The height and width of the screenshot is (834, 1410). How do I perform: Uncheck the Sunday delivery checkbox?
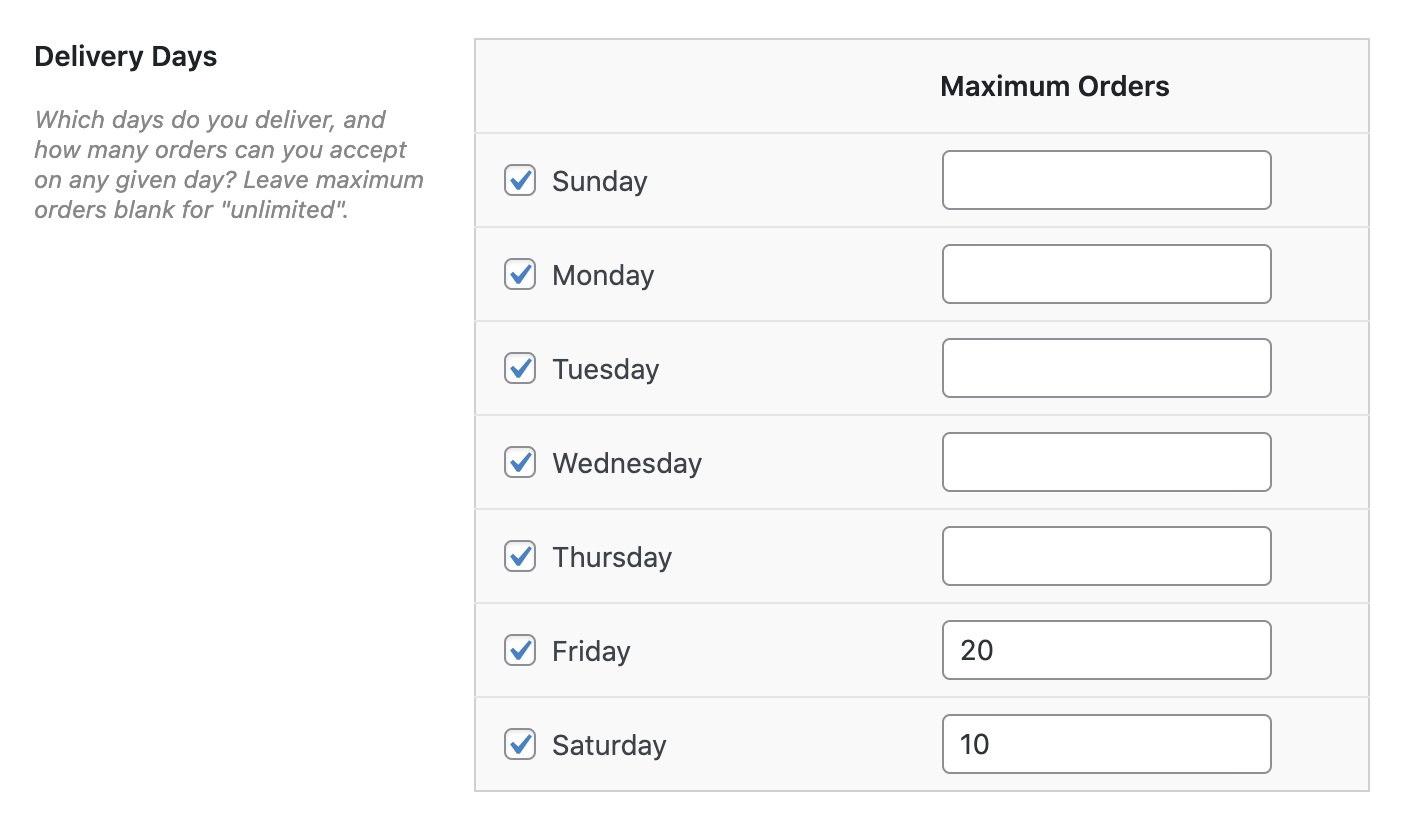click(x=520, y=181)
